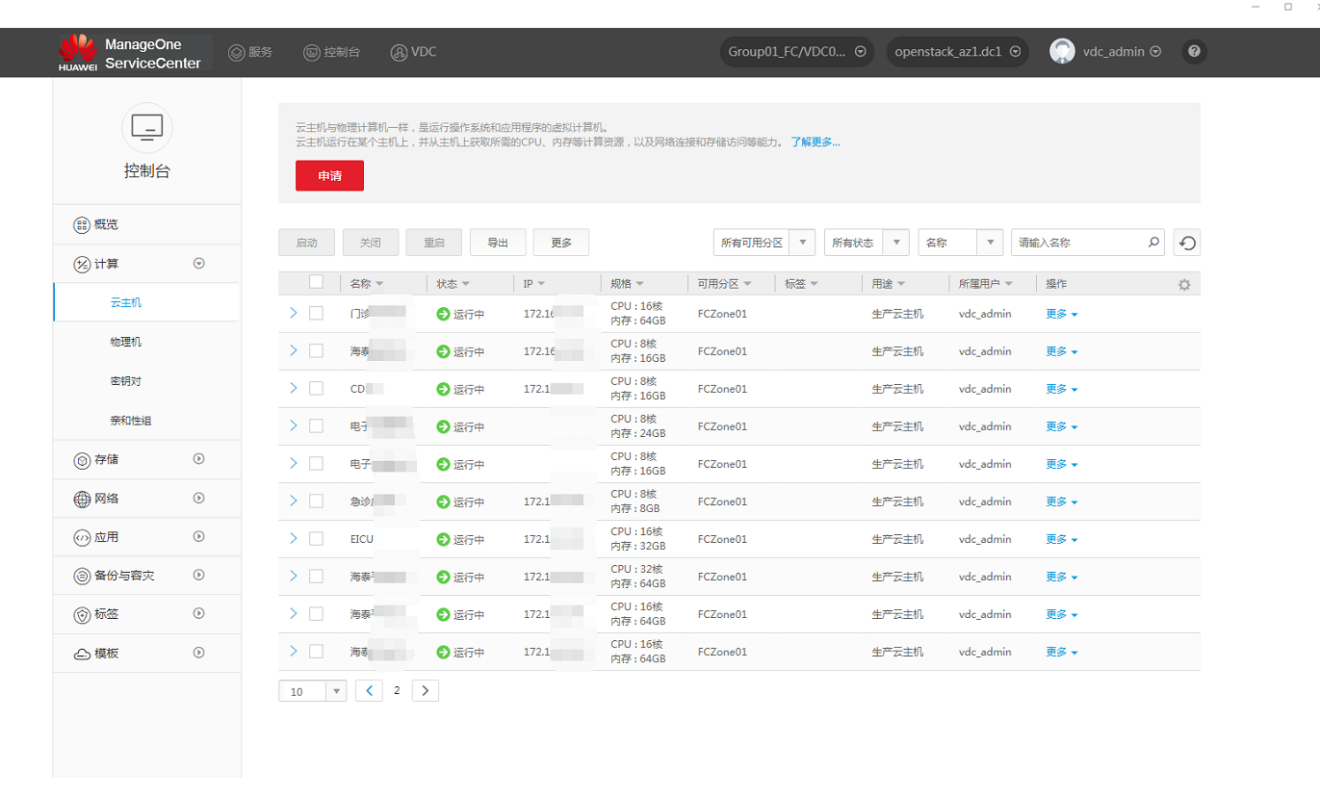The height and width of the screenshot is (797, 1320).
Task: Tick the checkbox for the CD row
Action: pos(316,389)
